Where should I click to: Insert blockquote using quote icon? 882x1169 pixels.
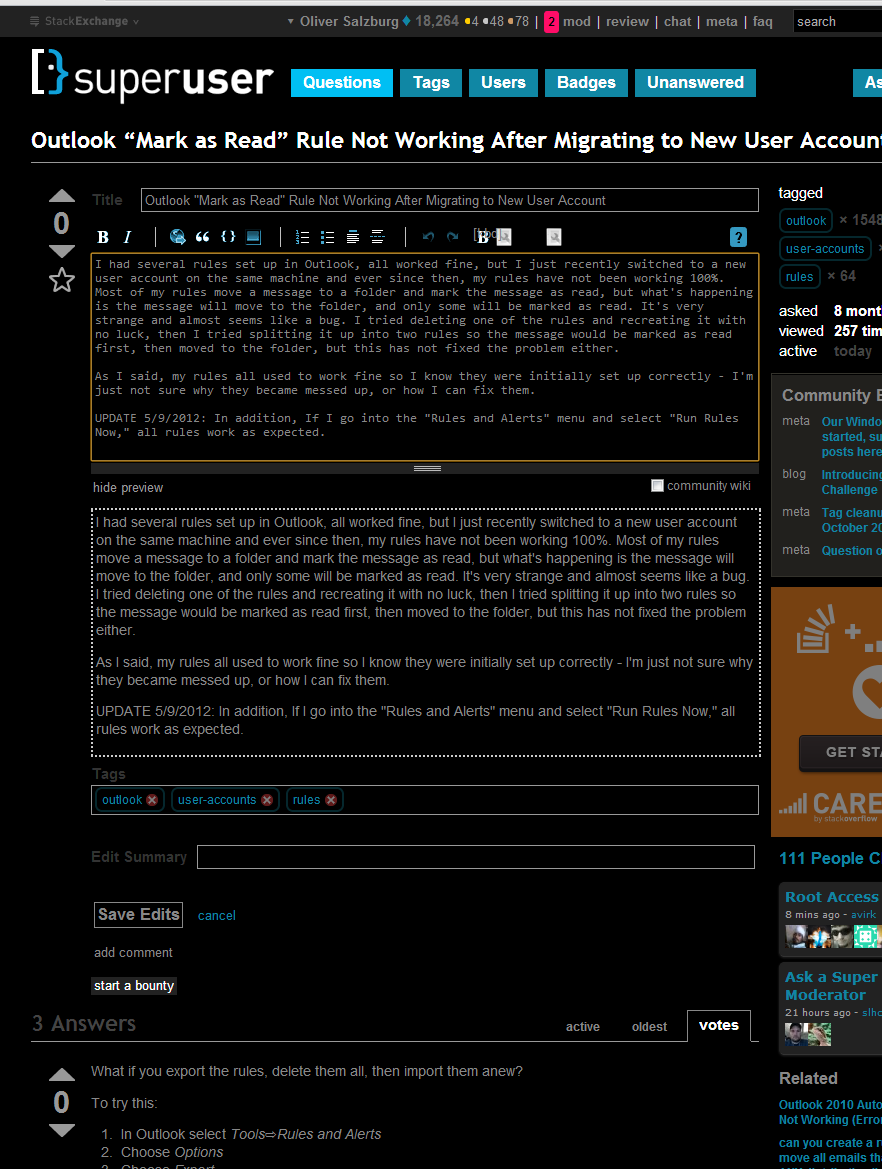coord(202,237)
